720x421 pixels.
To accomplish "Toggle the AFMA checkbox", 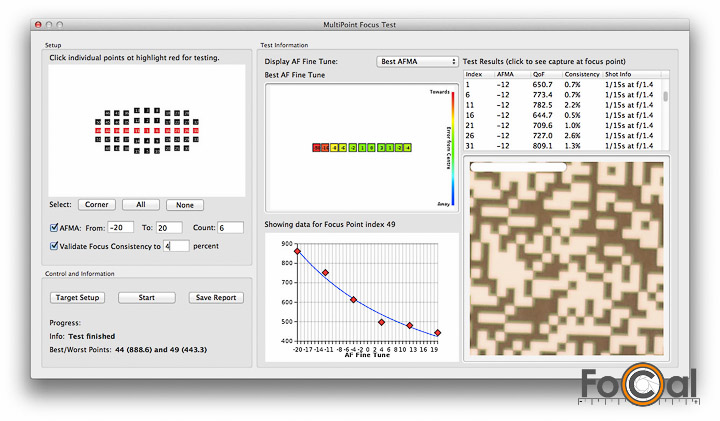I will 54,227.
